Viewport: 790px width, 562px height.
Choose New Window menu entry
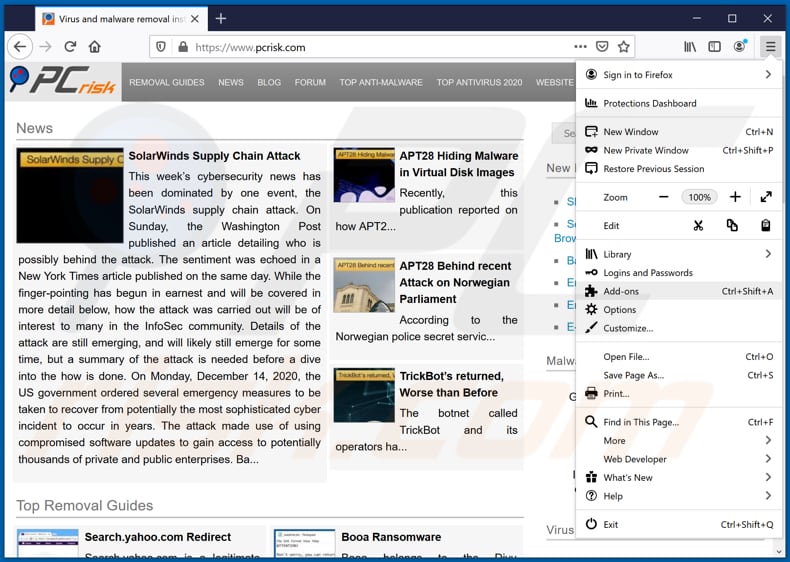[x=678, y=132]
